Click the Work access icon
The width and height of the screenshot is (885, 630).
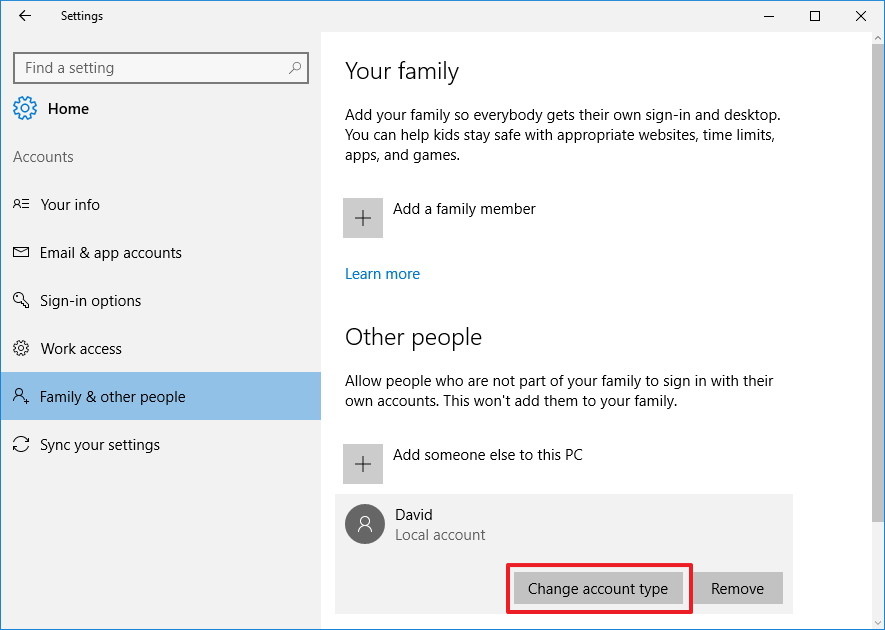(21, 349)
